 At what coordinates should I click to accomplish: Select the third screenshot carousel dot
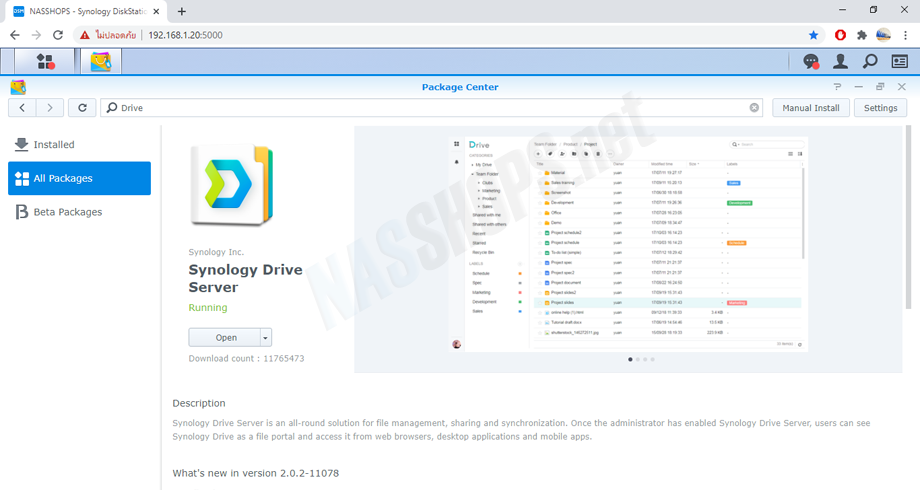click(645, 359)
